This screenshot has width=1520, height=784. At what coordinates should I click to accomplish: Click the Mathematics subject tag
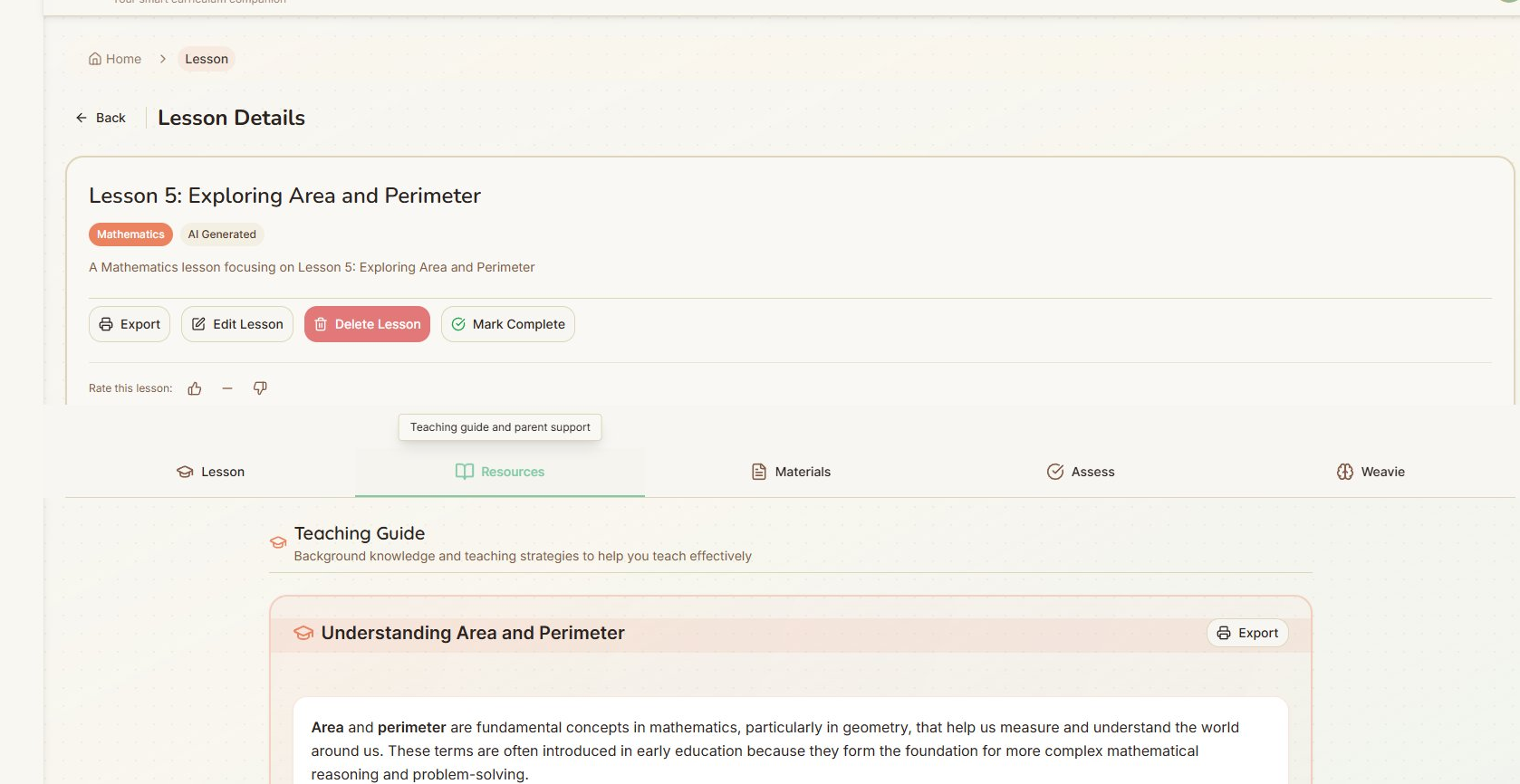[x=130, y=234]
